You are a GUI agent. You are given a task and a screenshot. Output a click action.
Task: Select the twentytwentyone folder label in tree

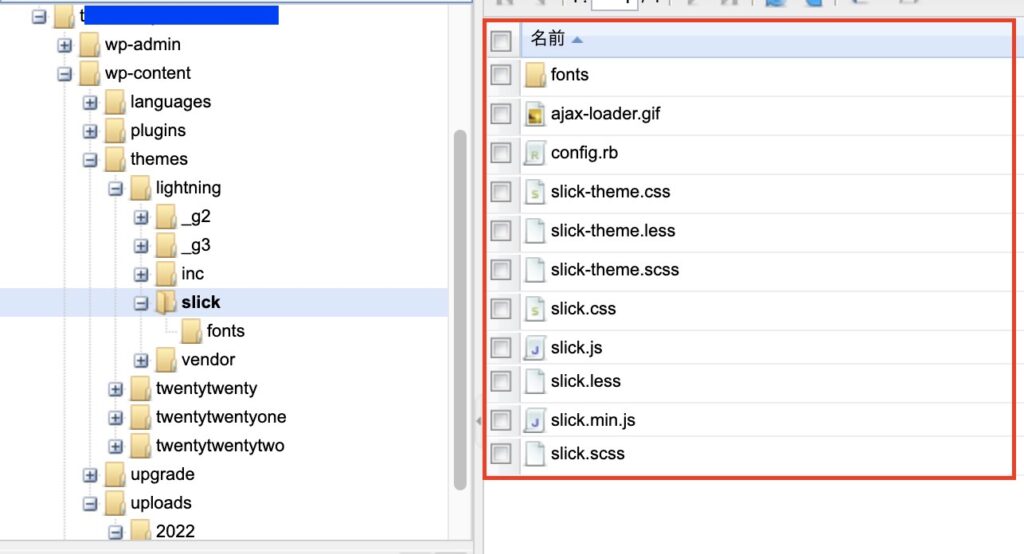pos(221,417)
